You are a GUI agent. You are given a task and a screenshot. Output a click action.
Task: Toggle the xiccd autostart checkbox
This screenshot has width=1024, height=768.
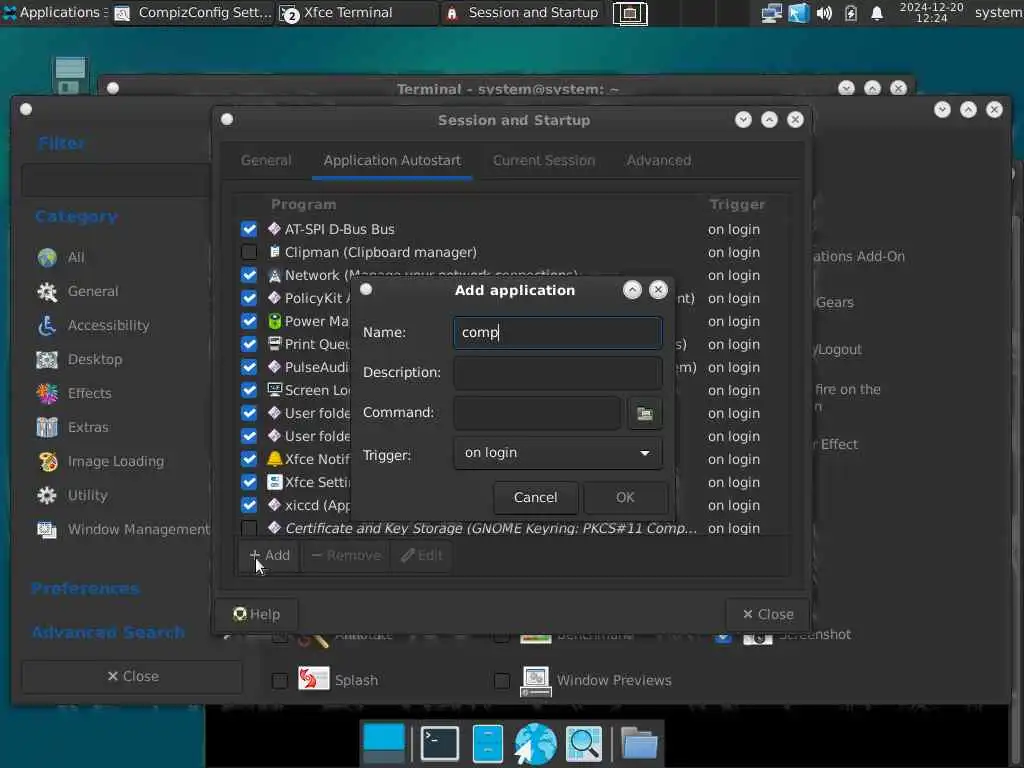(249, 505)
